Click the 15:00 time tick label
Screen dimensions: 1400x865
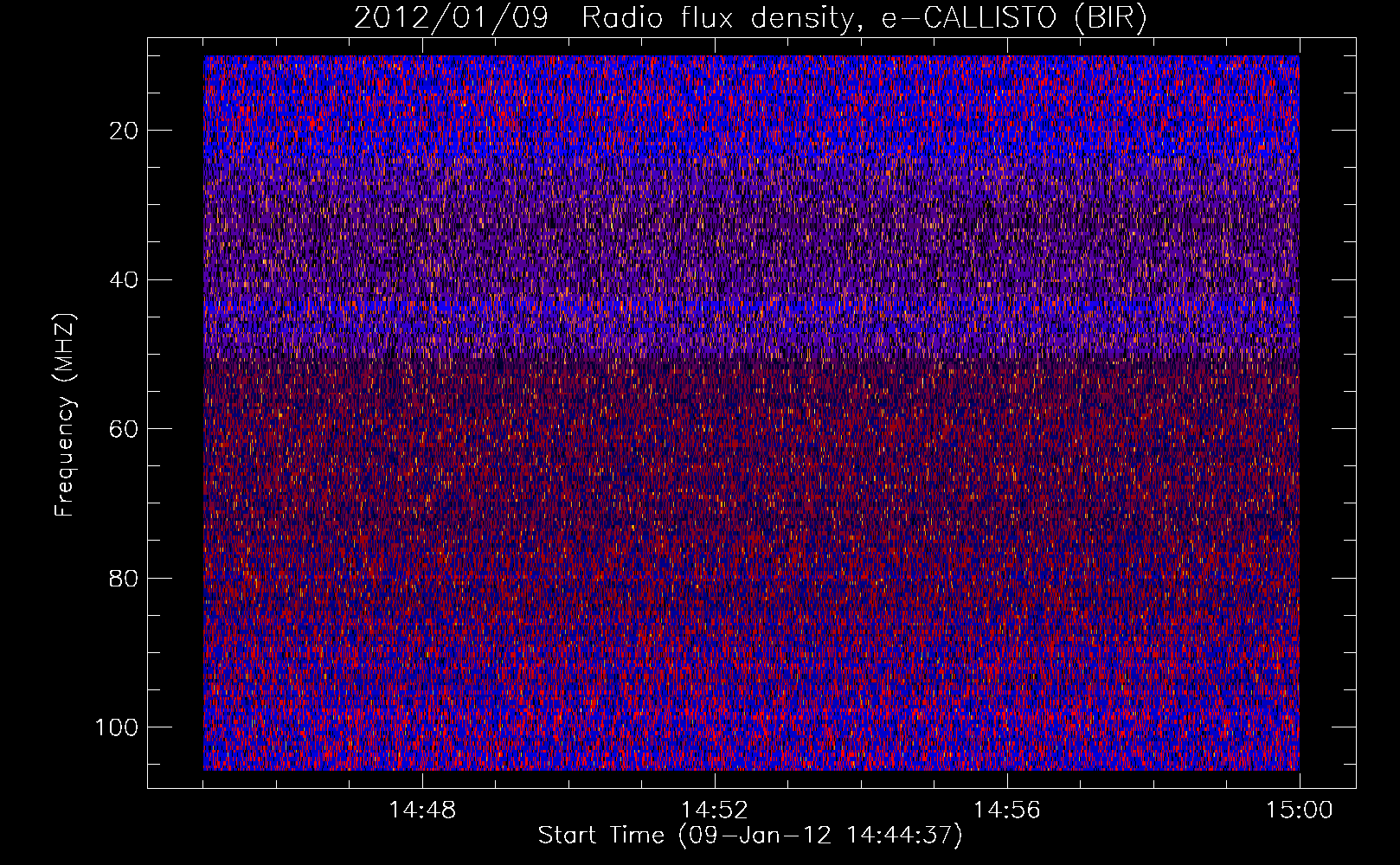(1300, 811)
